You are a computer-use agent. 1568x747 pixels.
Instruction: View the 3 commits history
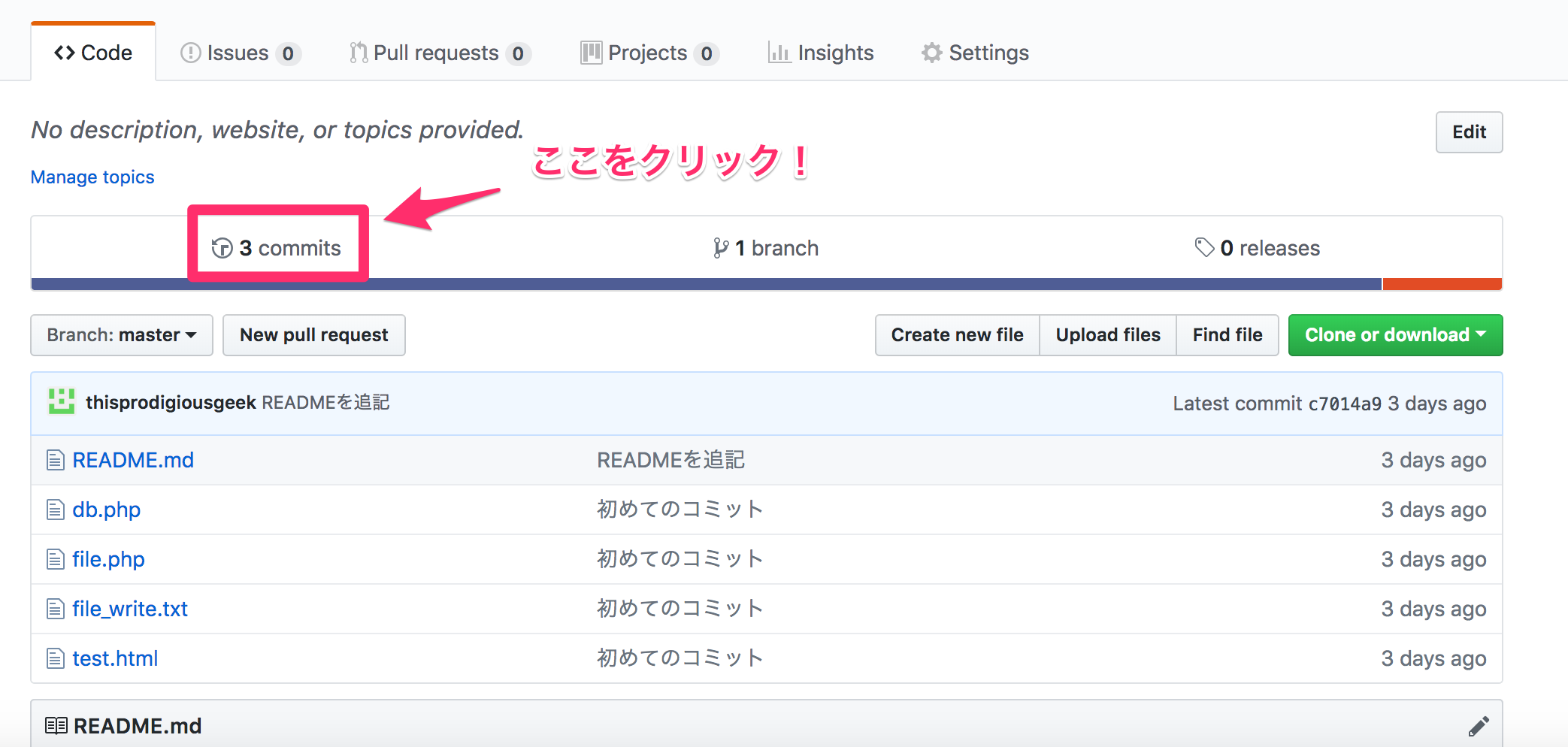pyautogui.click(x=277, y=248)
